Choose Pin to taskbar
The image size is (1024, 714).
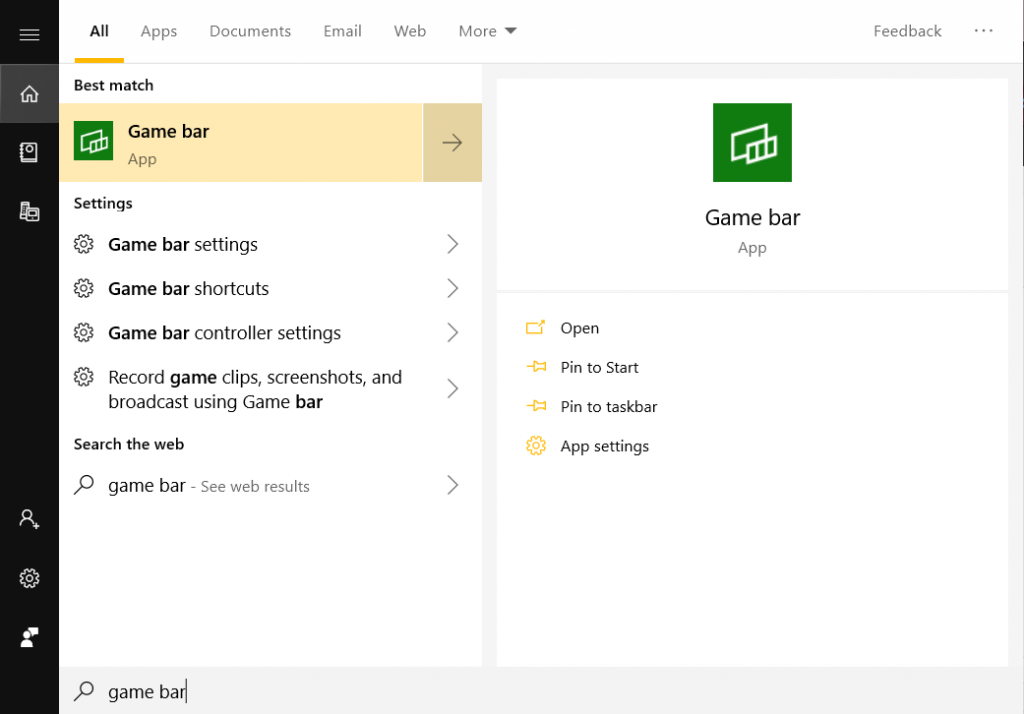(x=609, y=406)
